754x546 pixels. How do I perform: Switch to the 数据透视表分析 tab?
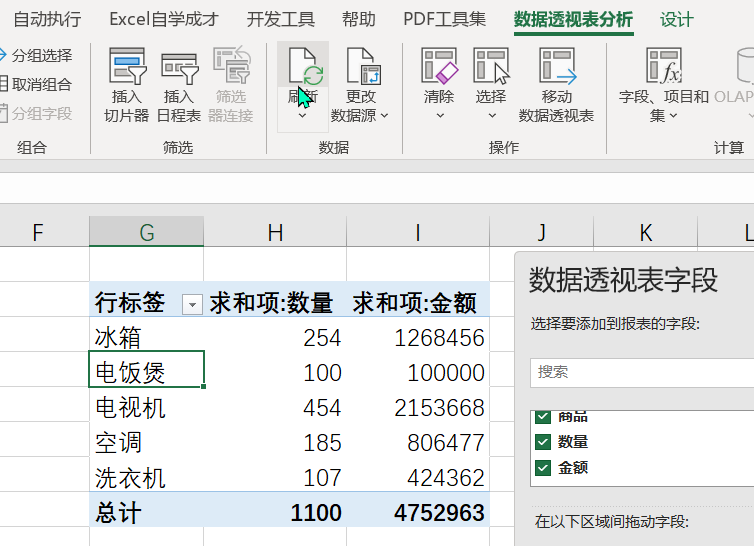574,19
